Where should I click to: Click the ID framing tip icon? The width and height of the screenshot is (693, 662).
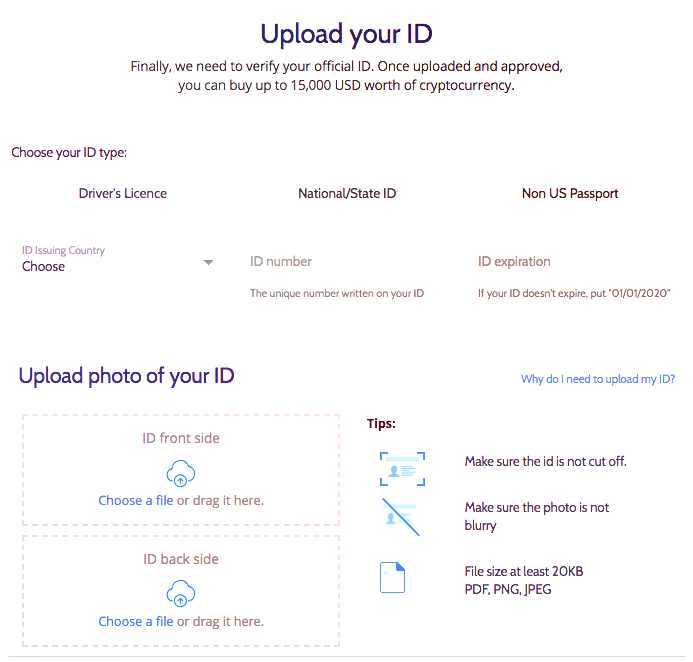tap(402, 469)
